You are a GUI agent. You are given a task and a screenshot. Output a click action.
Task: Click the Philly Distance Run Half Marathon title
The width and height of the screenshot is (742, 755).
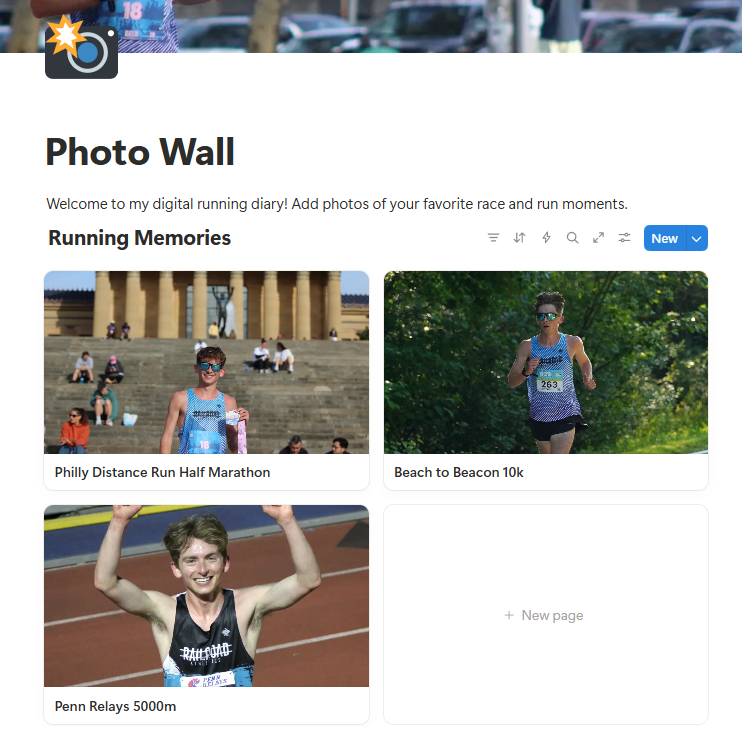click(162, 472)
